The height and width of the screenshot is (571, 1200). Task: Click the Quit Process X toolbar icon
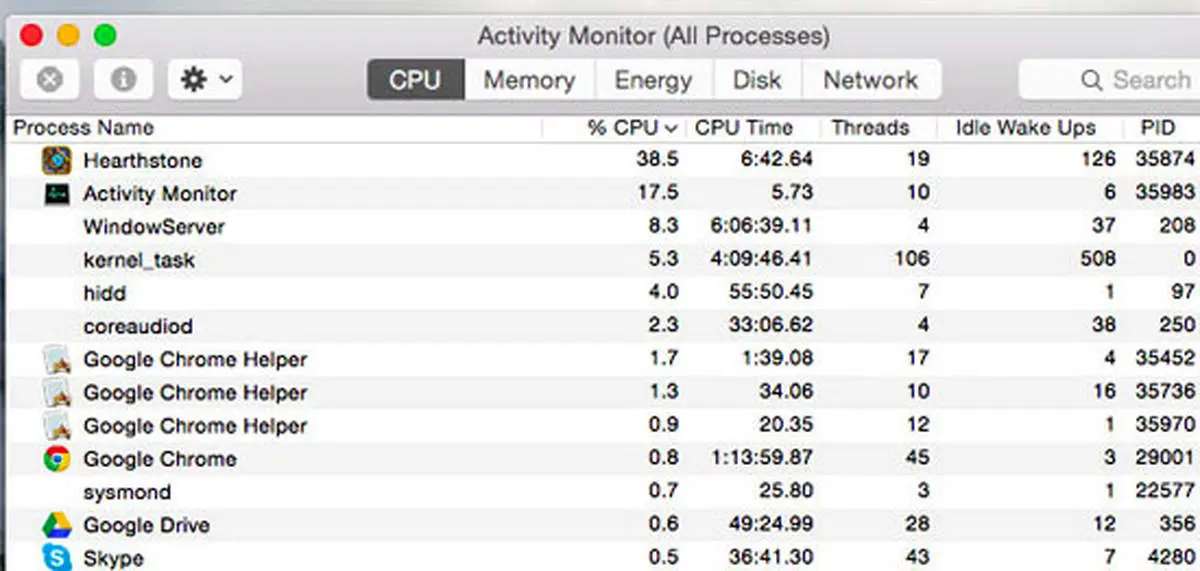(49, 80)
